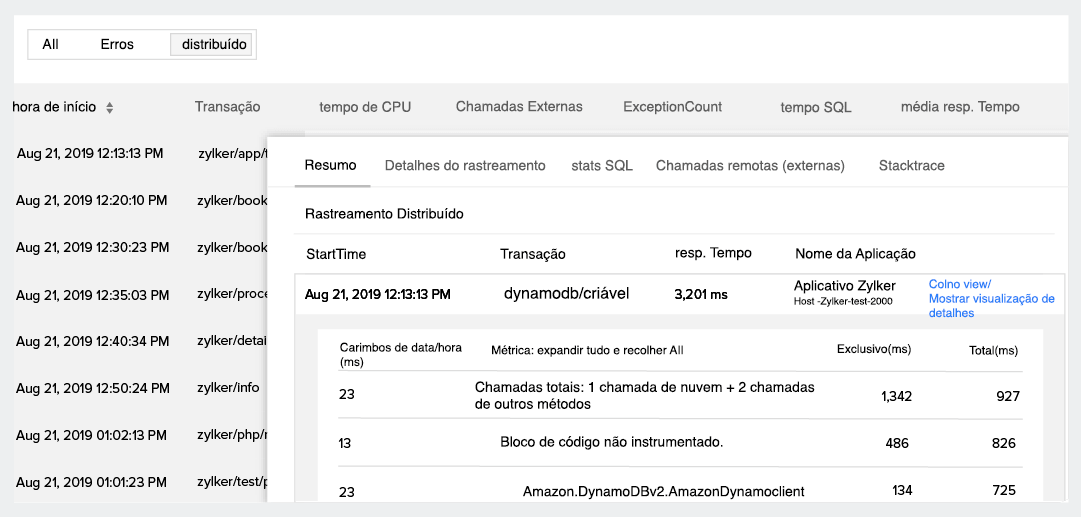Click the exclusive value 1,342

click(896, 396)
